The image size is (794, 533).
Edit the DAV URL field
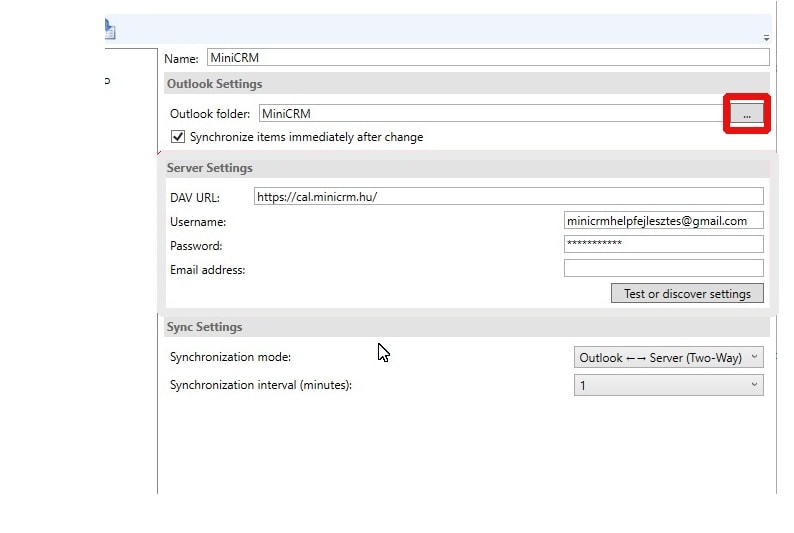(x=508, y=196)
